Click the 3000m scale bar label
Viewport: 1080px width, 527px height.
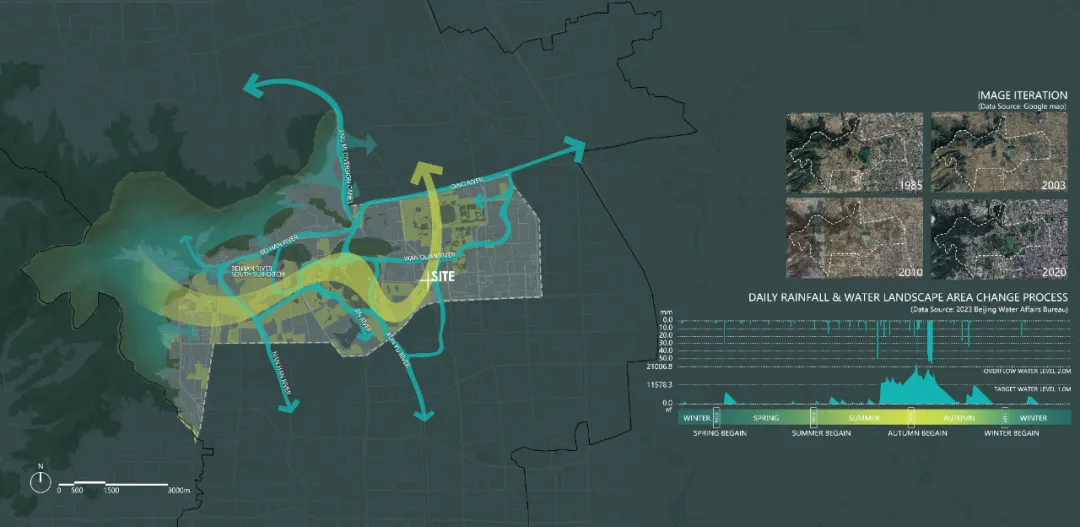[178, 491]
